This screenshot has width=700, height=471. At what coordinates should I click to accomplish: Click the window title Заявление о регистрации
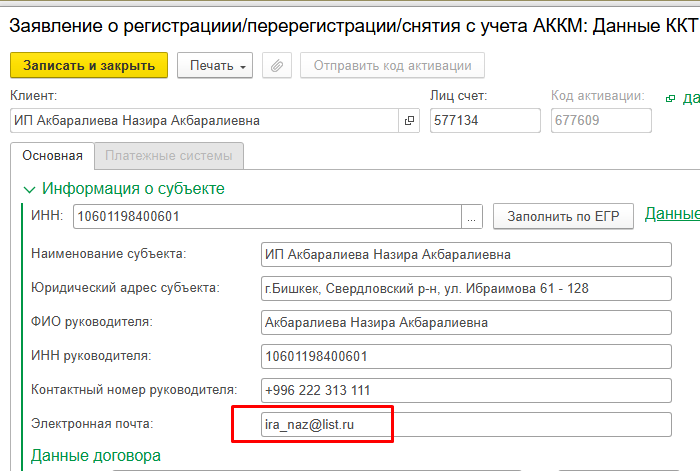point(354,25)
